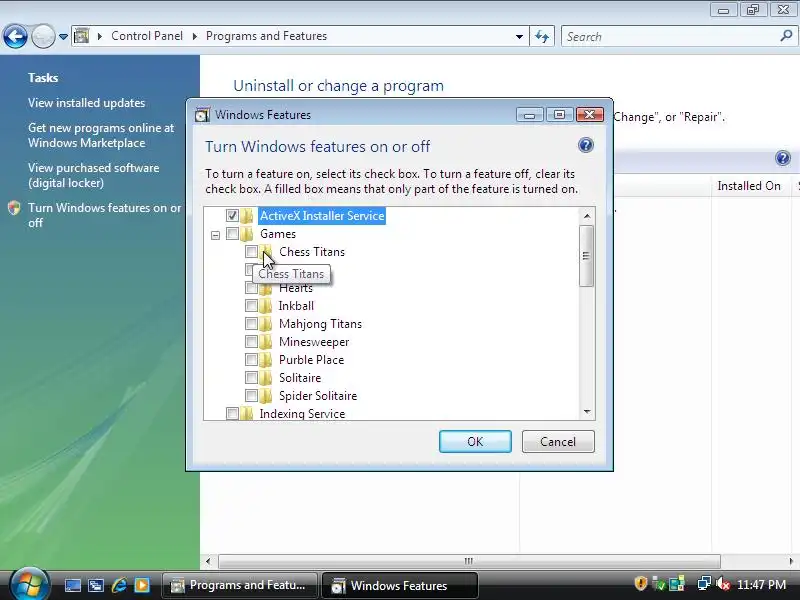Click the horizontal scrollbar thumb in Programs window
Screen dimensions: 800x600
tap(469, 561)
